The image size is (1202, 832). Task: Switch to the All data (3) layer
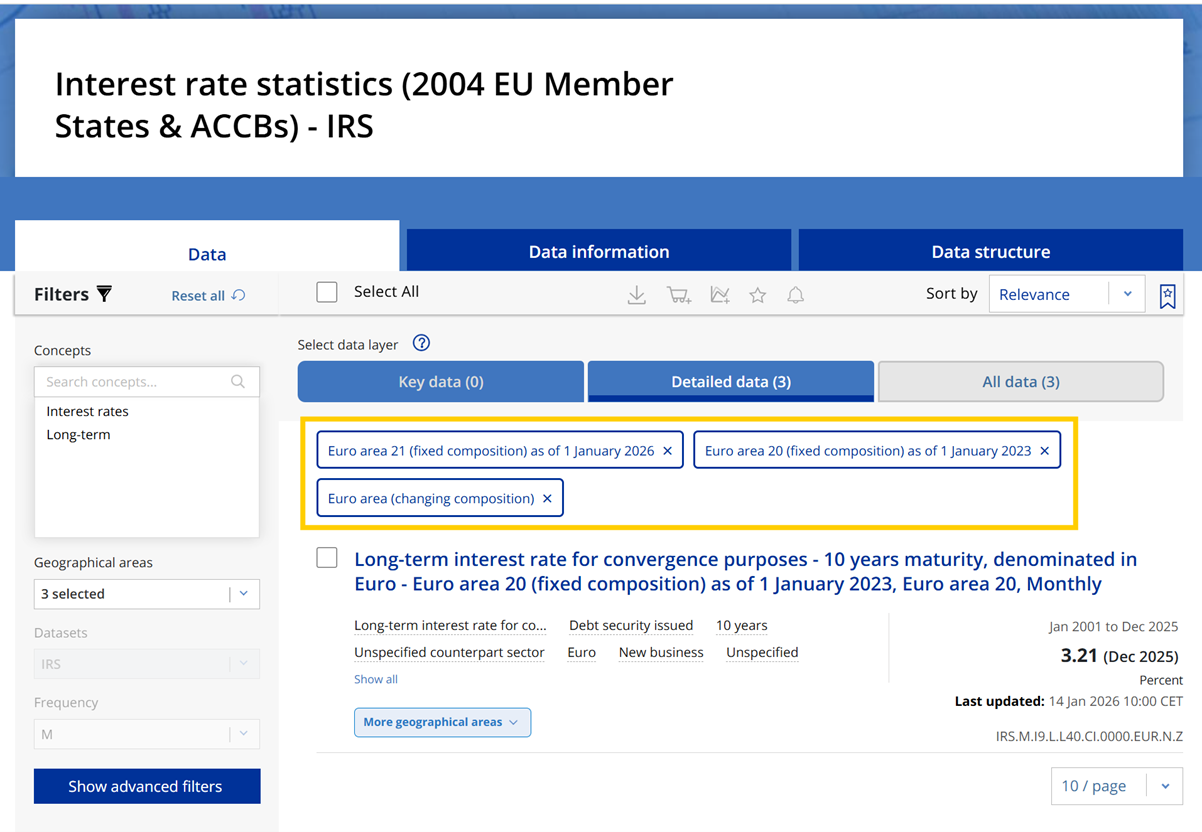1020,381
